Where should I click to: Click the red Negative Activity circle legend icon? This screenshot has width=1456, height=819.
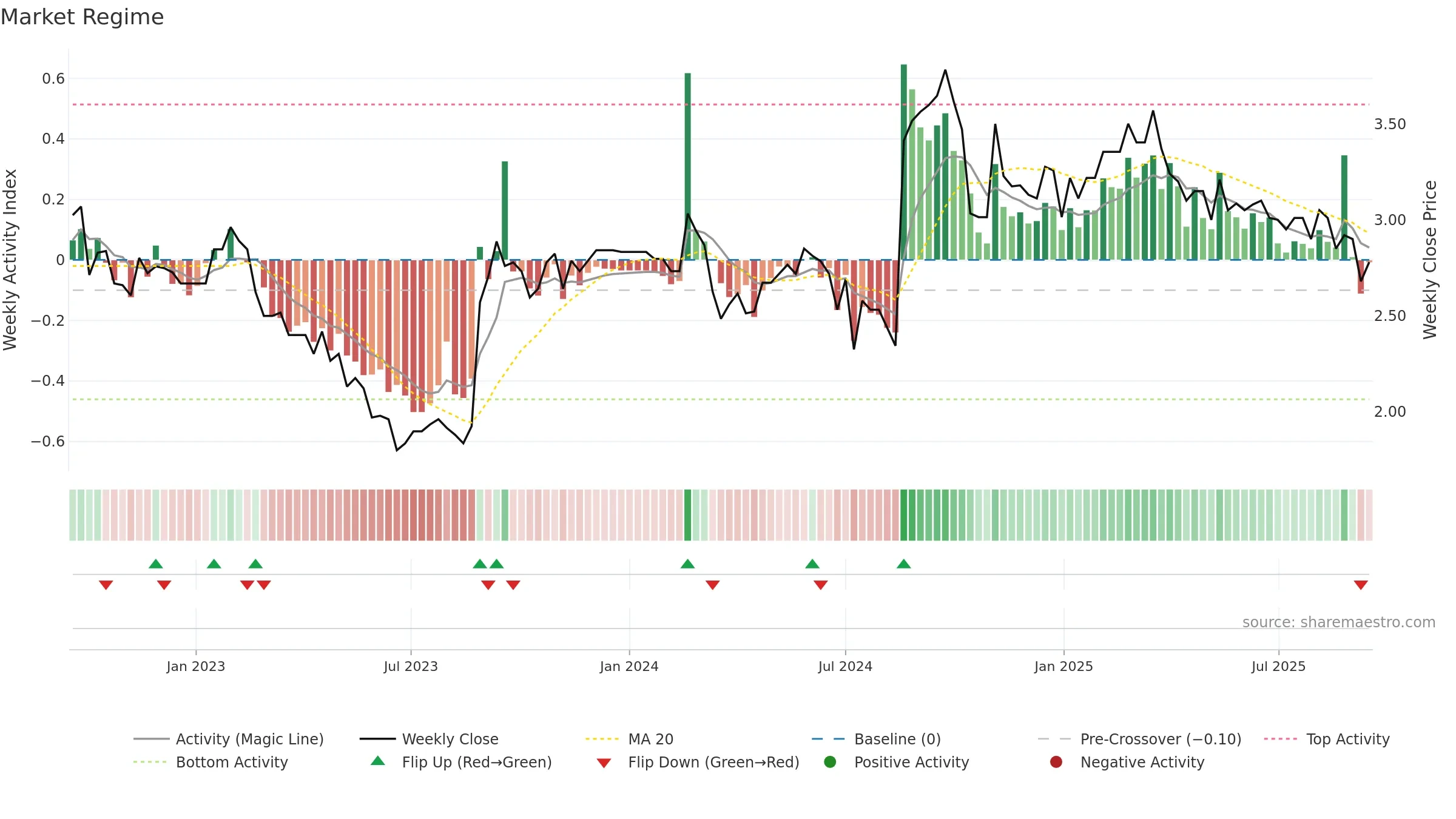tap(1056, 762)
